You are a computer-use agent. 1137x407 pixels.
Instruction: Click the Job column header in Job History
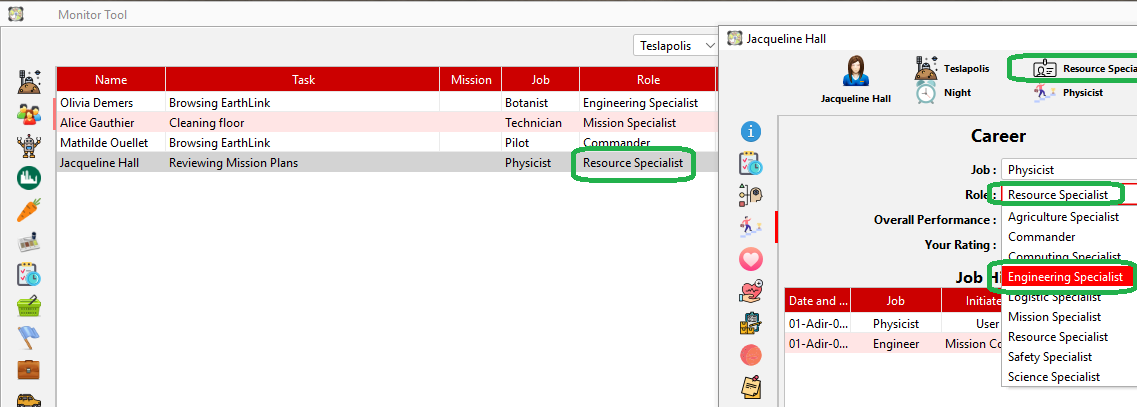tap(896, 300)
